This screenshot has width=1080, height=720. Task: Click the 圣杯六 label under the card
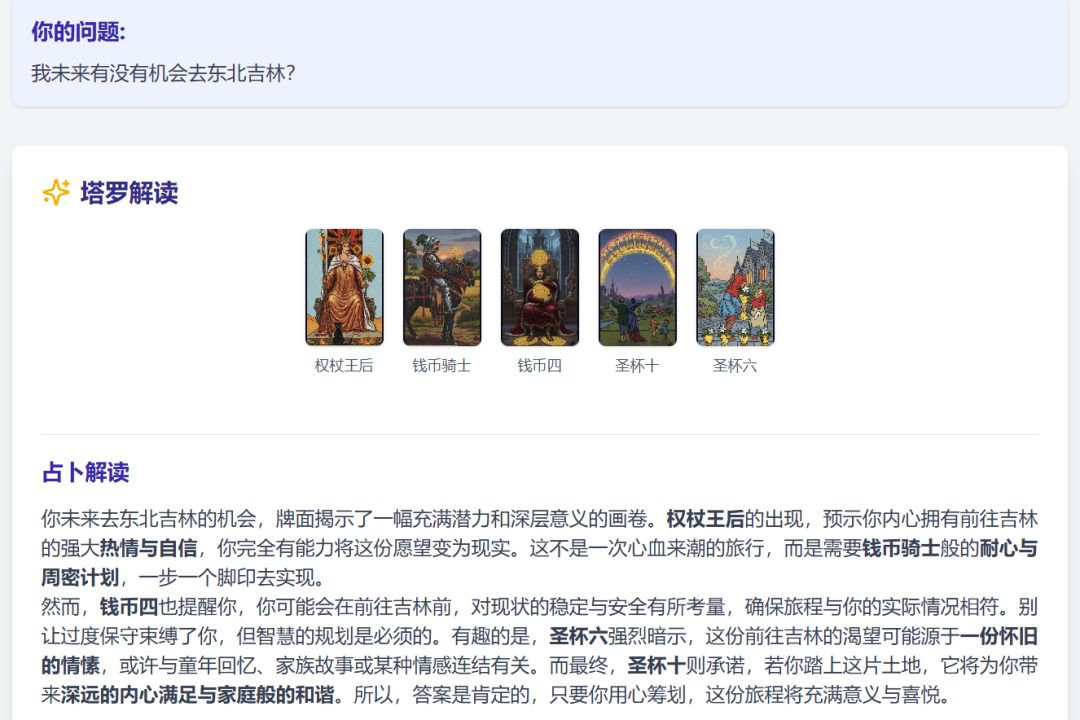point(736,366)
